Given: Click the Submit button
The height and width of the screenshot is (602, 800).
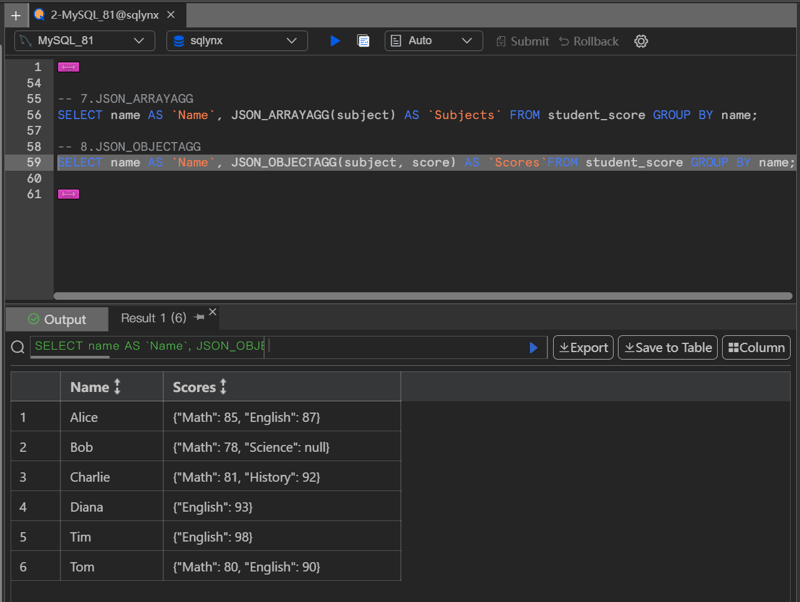Looking at the screenshot, I should (x=522, y=41).
